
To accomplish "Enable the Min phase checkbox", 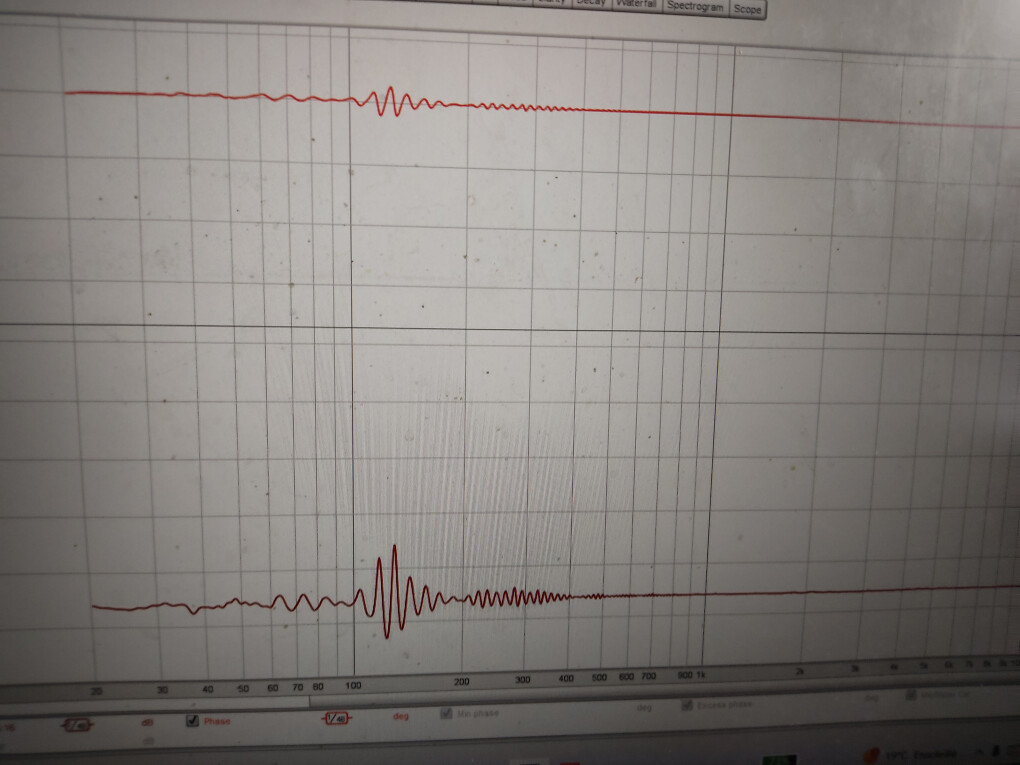I will tap(446, 714).
